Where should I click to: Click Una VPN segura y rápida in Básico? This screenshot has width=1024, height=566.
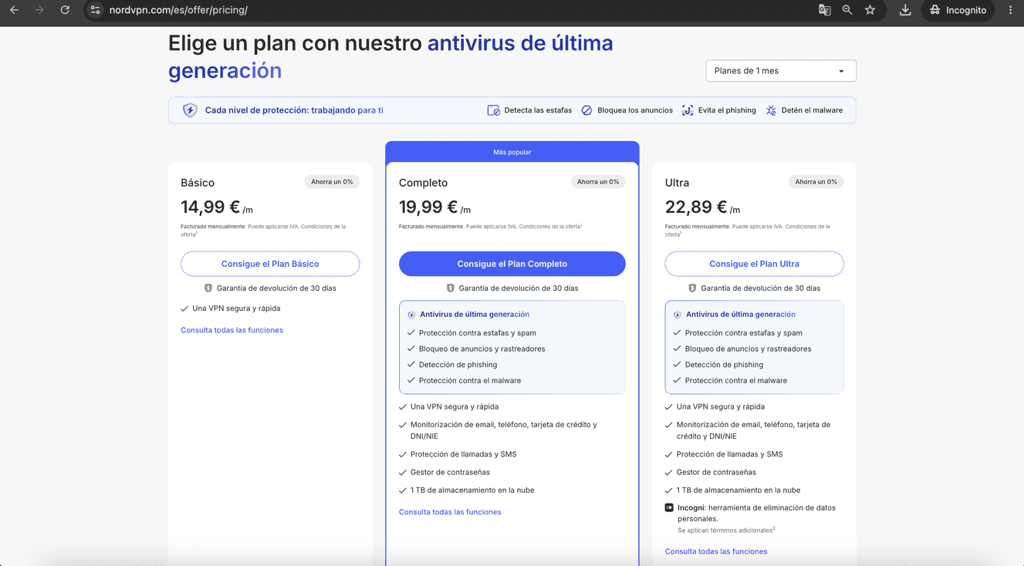236,308
